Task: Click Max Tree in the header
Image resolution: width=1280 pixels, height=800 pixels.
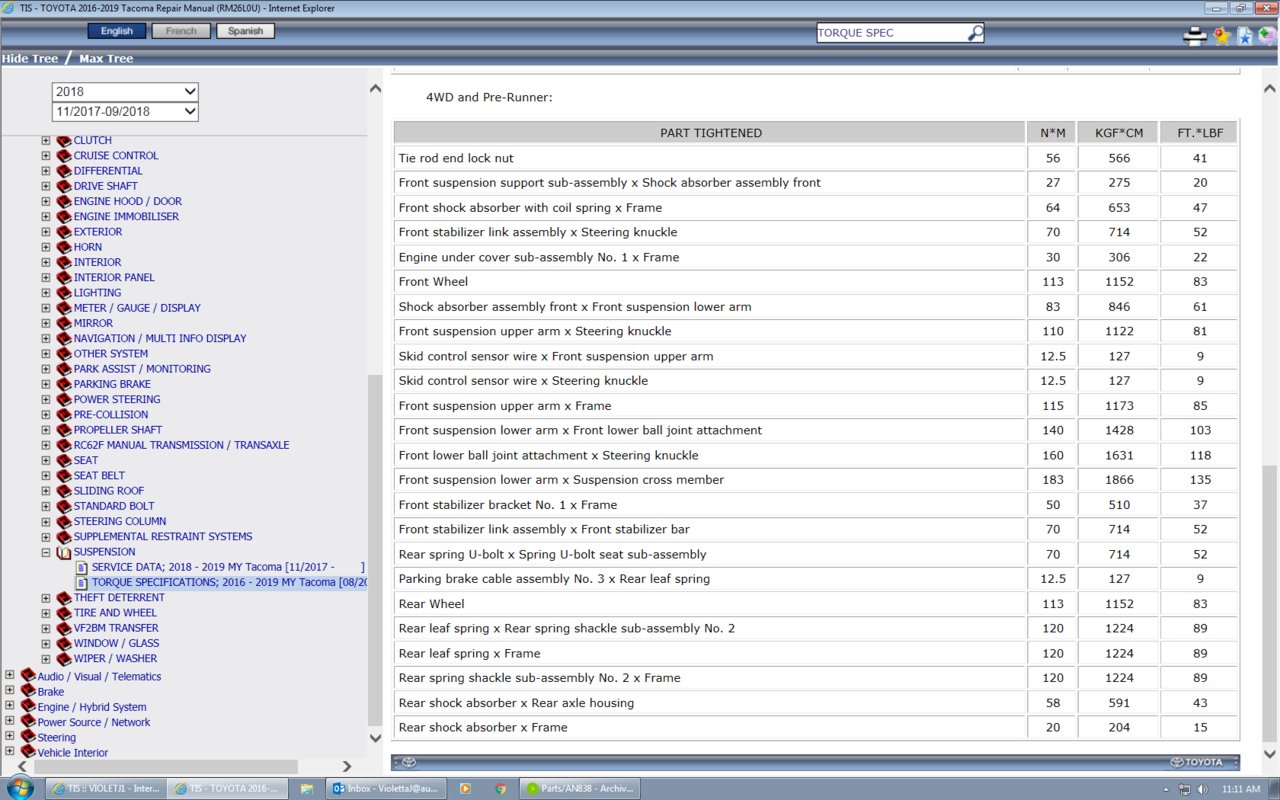Action: 106,59
